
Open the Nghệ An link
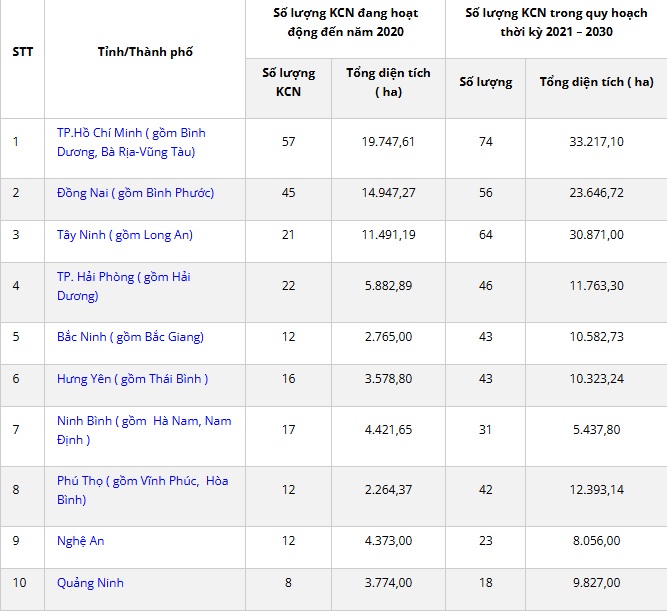coord(80,541)
